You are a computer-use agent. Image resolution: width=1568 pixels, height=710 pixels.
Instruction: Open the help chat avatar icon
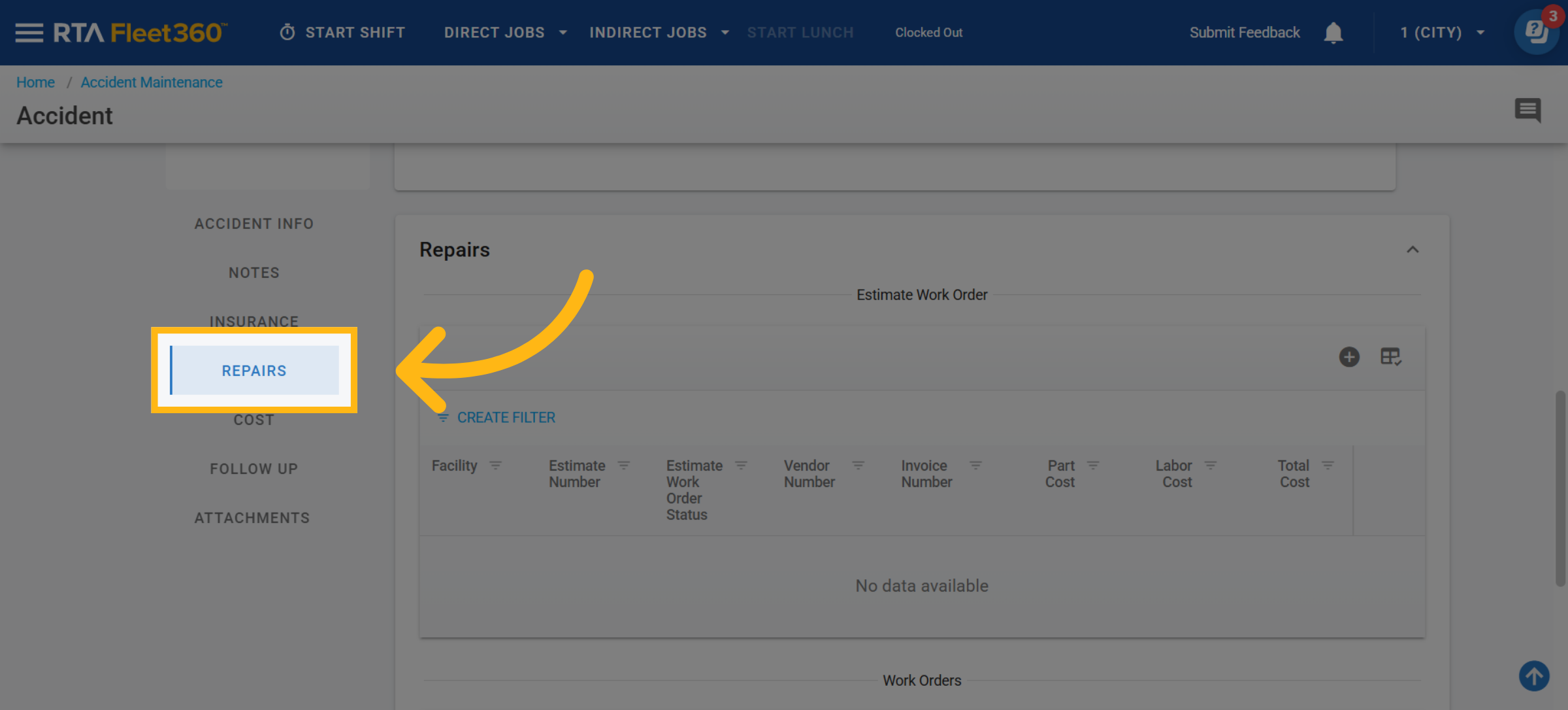tap(1535, 33)
